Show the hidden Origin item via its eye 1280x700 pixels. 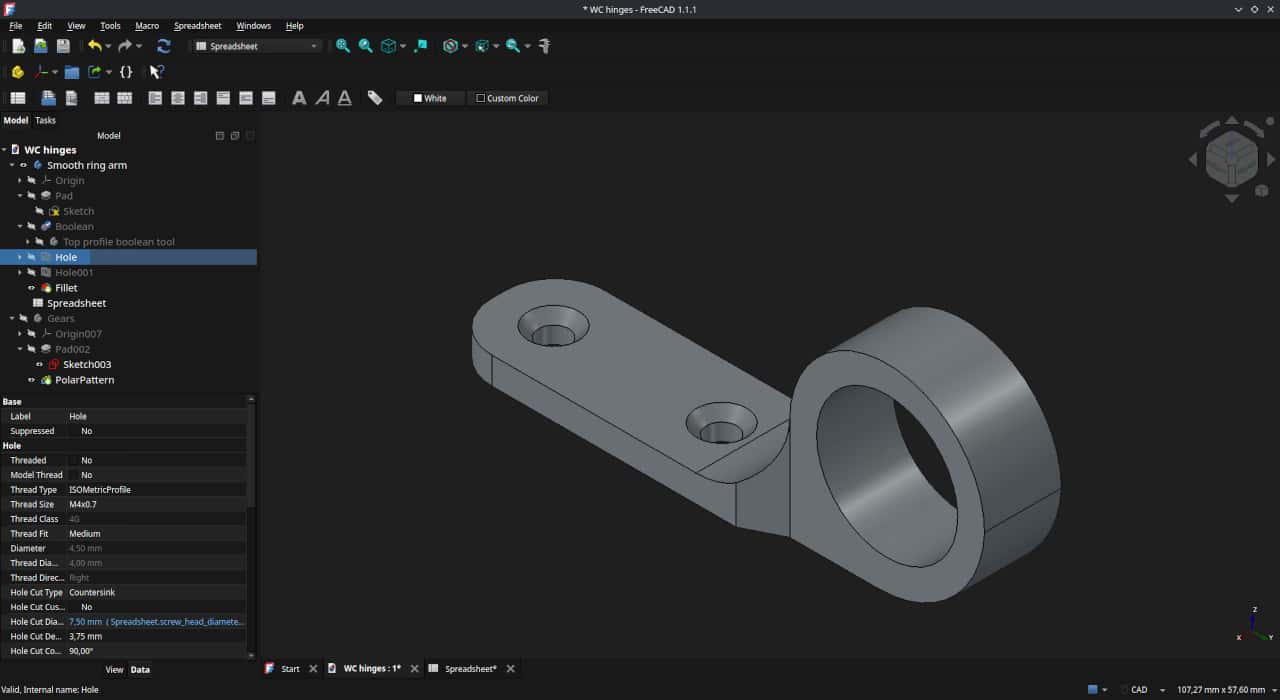coord(32,181)
